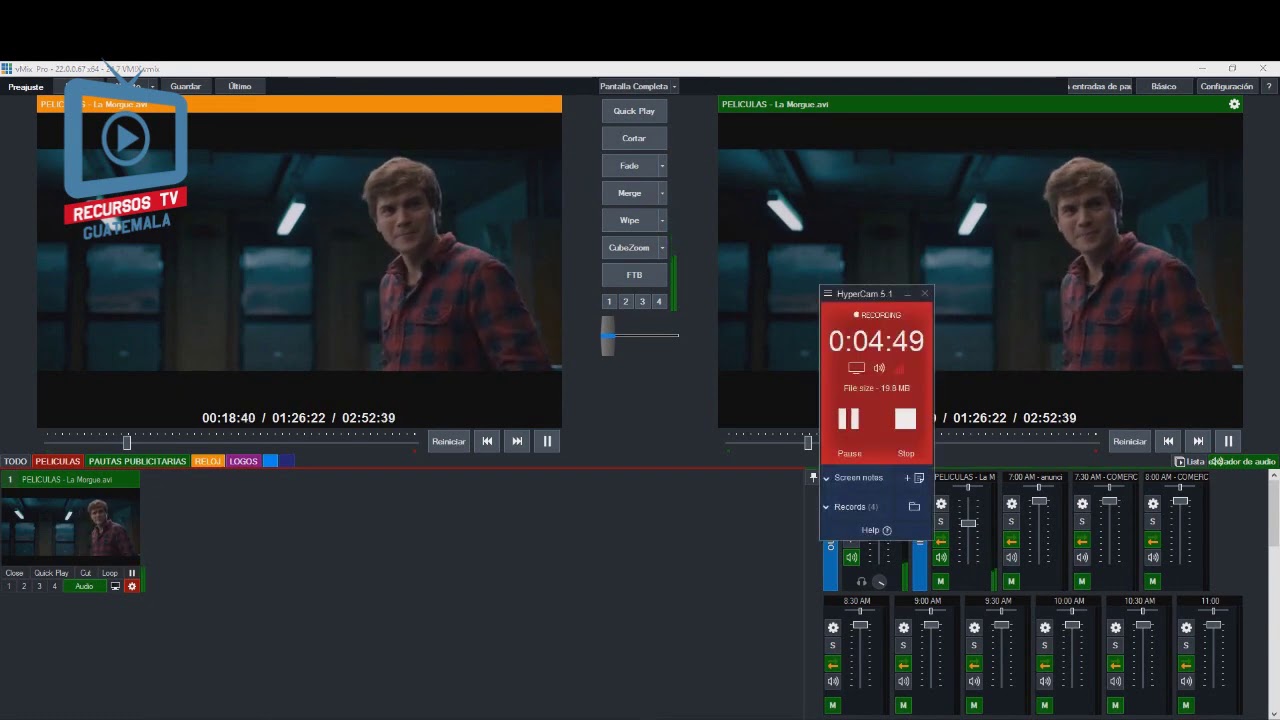
Task: Toggle mute M on 7:00 AM channel
Action: (x=1011, y=581)
